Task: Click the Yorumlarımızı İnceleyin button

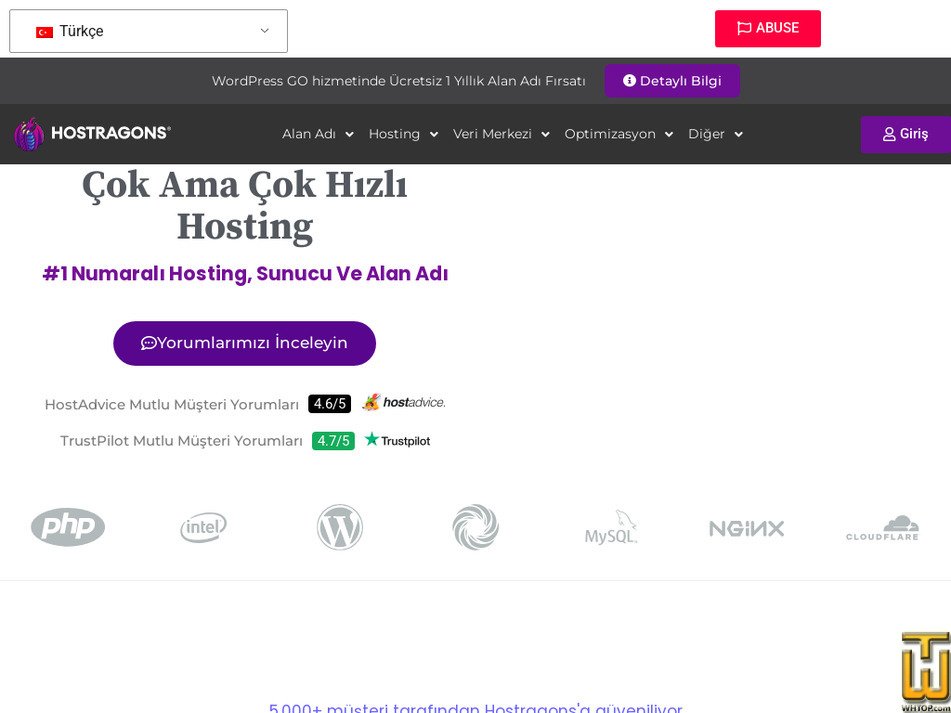Action: coord(244,343)
